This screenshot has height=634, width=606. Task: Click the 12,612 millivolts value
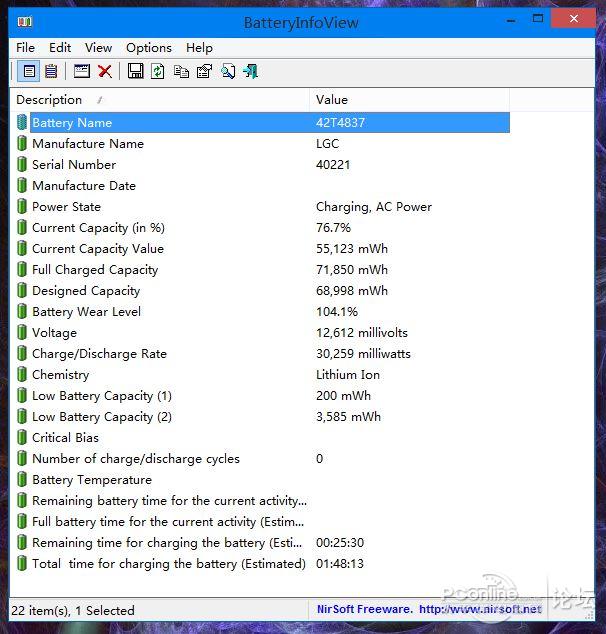point(362,333)
